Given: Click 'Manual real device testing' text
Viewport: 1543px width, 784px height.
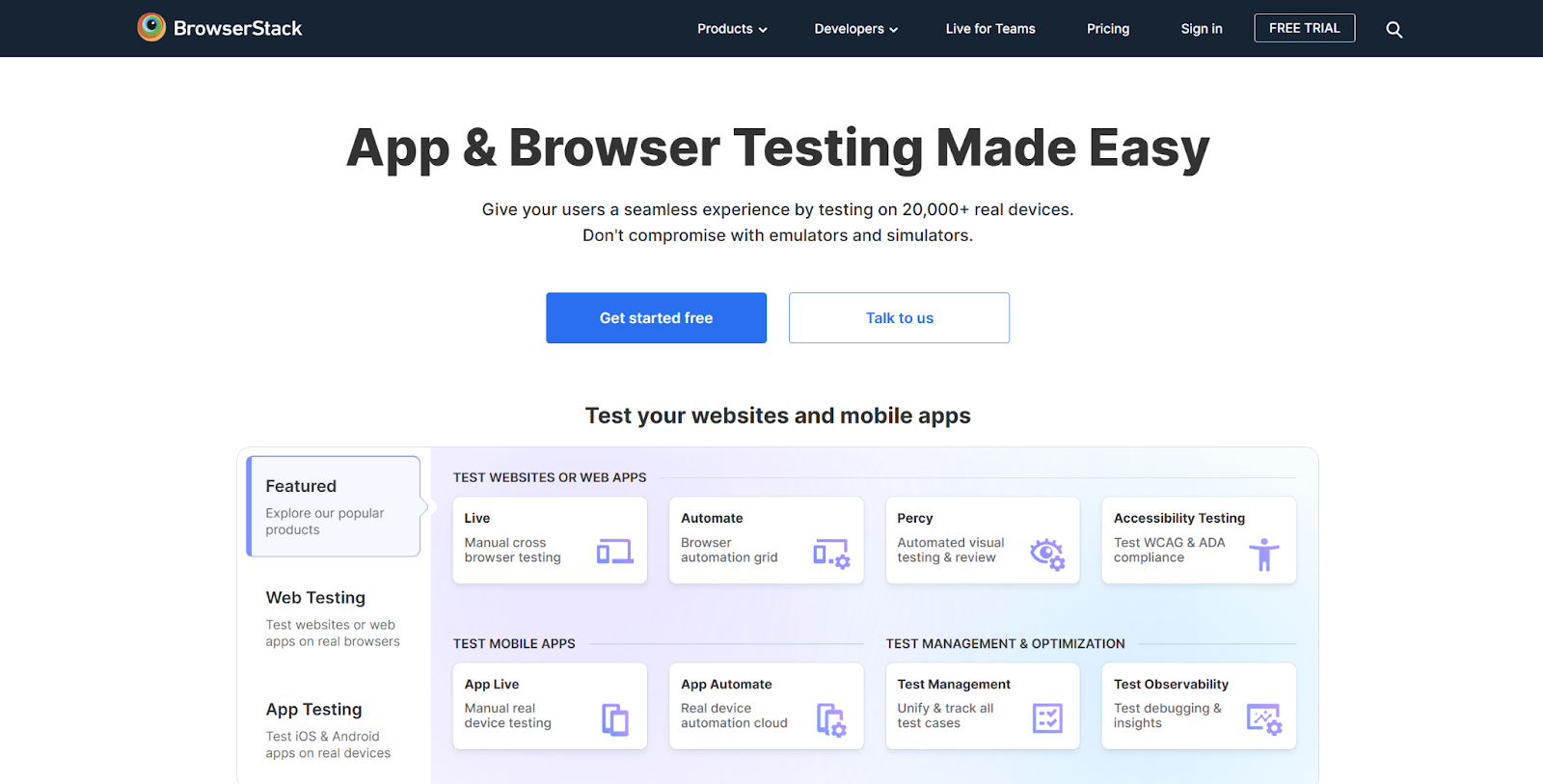Looking at the screenshot, I should coord(508,716).
